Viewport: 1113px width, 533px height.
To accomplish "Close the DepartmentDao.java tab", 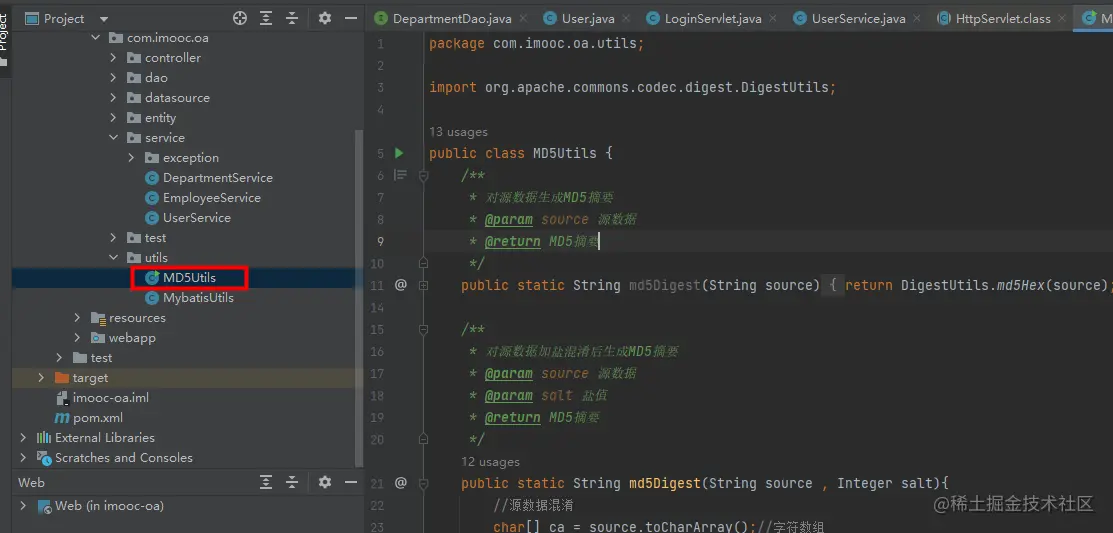I will [x=525, y=19].
